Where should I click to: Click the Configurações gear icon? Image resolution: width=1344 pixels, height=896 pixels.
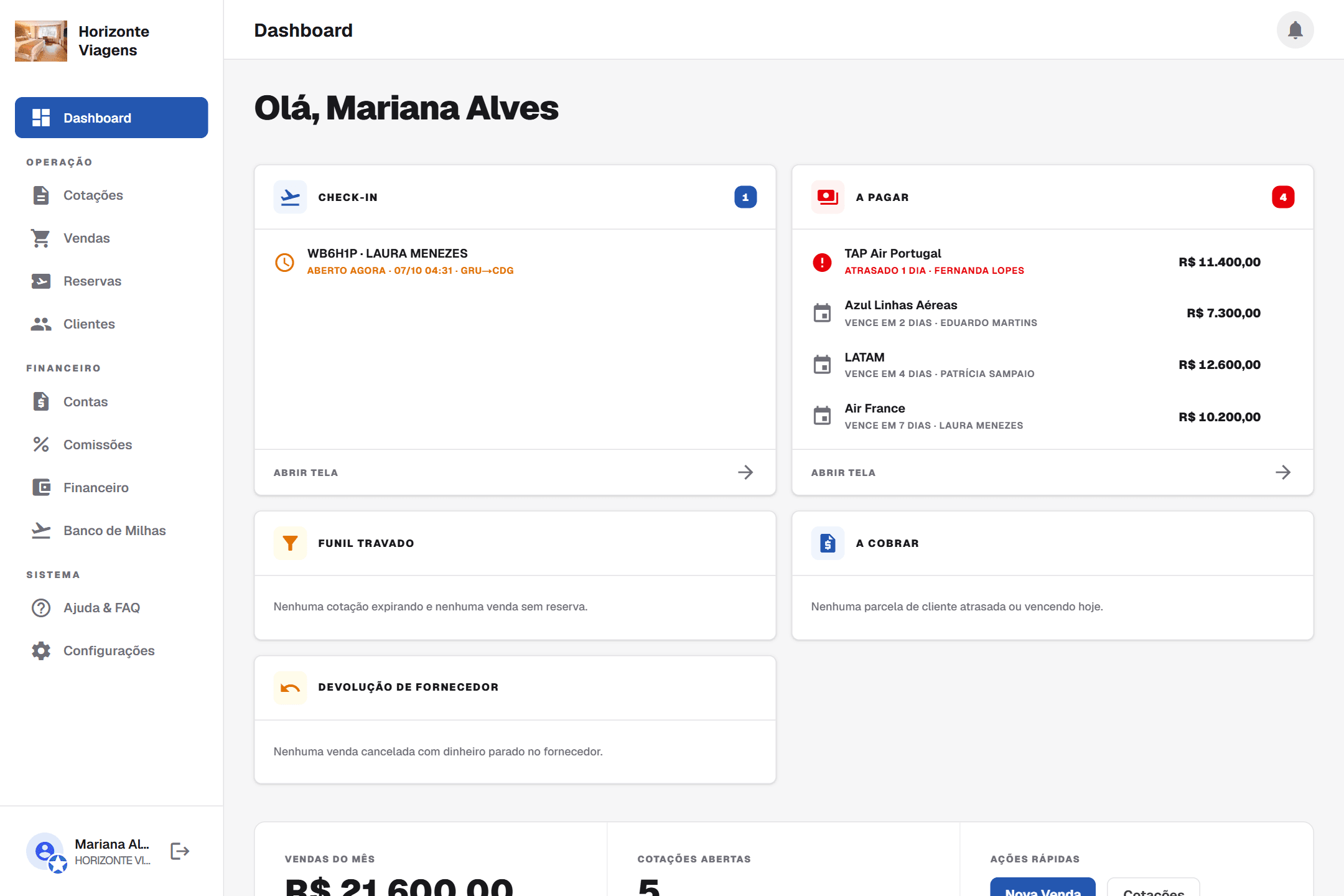pos(41,651)
